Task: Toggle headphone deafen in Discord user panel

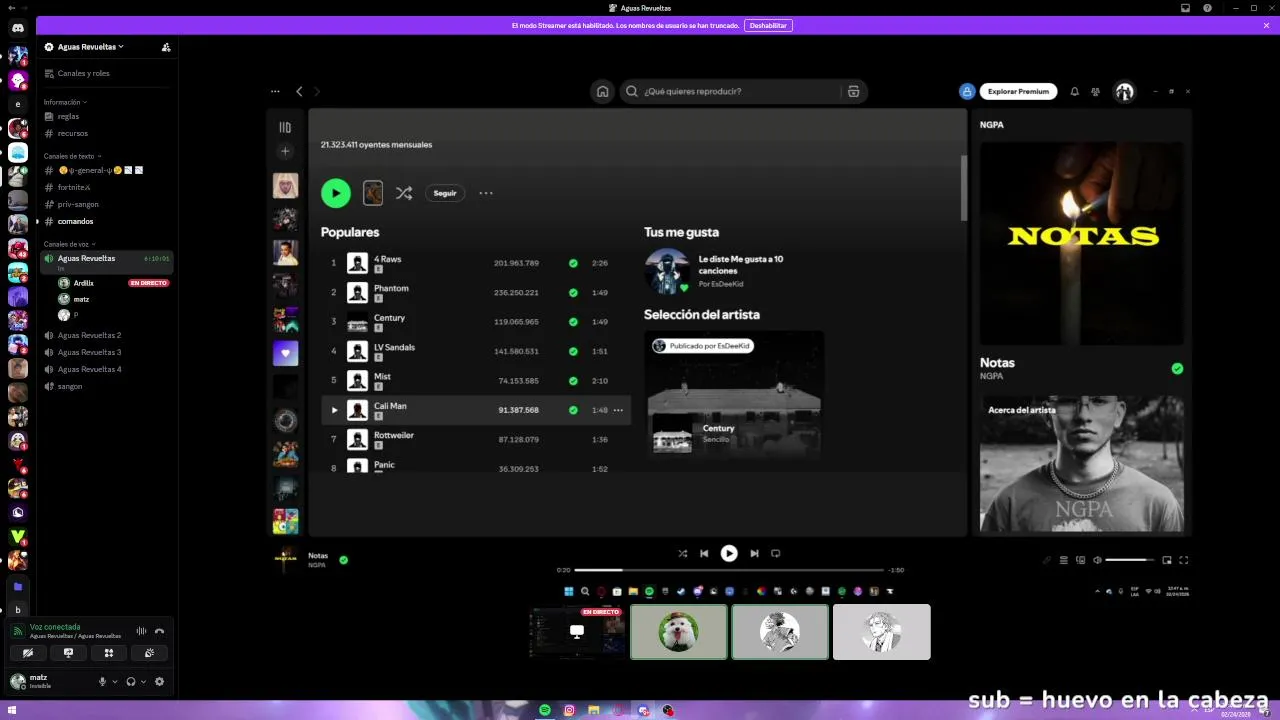Action: pos(131,681)
